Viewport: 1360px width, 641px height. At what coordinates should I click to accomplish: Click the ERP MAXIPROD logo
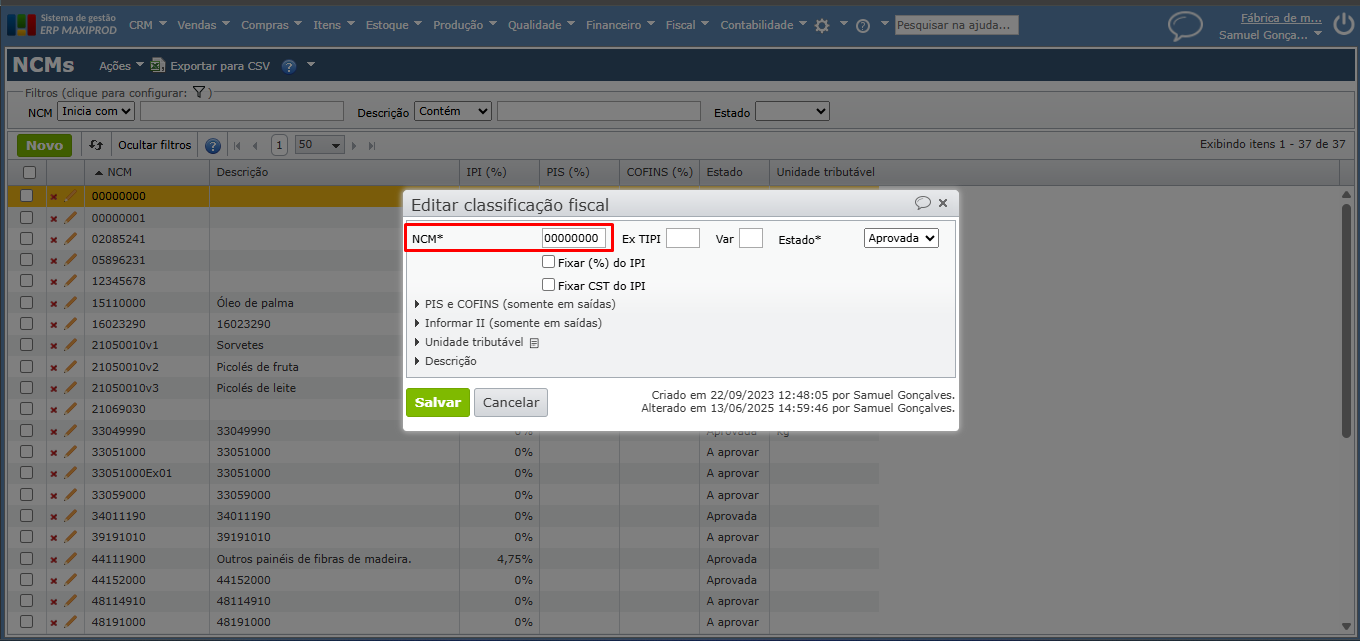62,24
